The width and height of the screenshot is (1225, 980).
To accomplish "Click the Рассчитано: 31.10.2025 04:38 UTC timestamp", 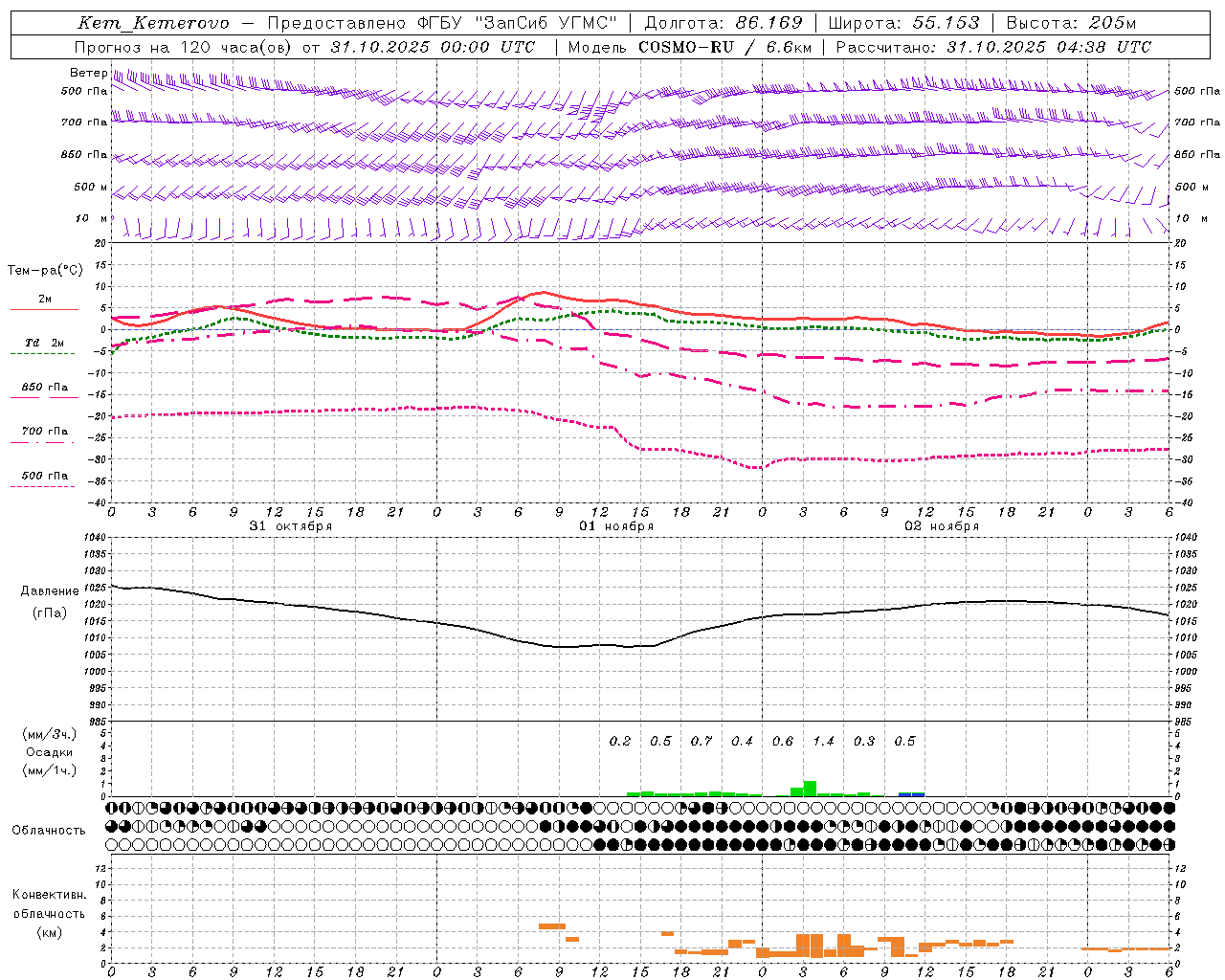I will [x=993, y=47].
